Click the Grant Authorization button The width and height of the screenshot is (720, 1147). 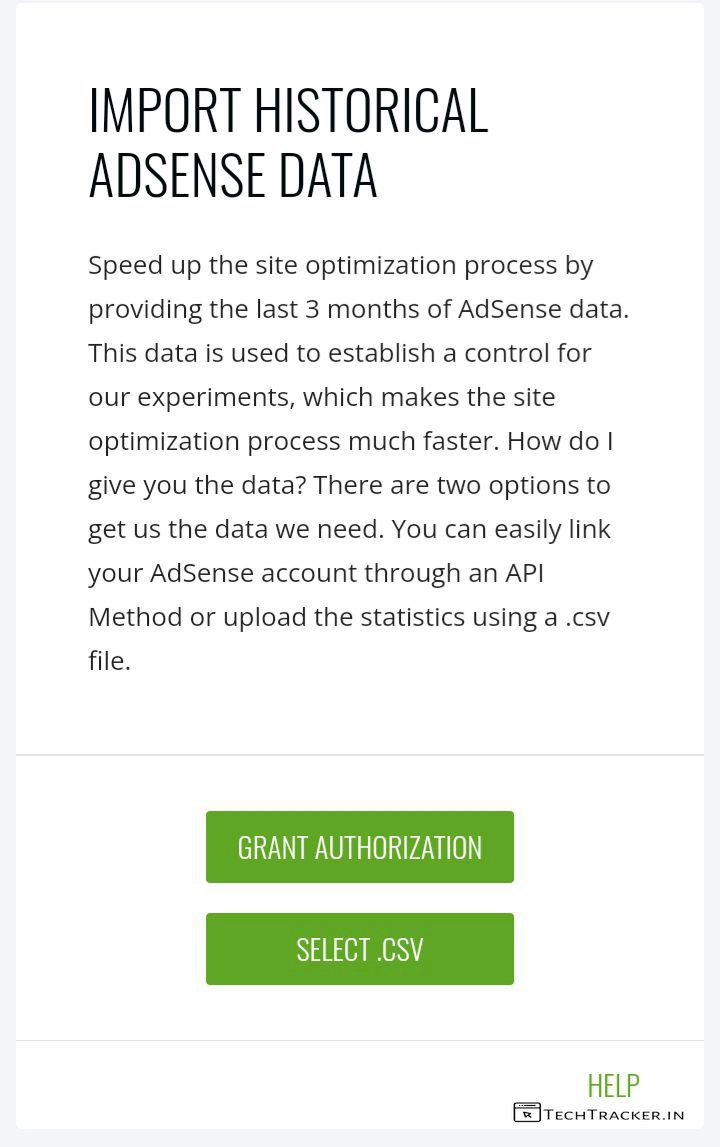359,847
